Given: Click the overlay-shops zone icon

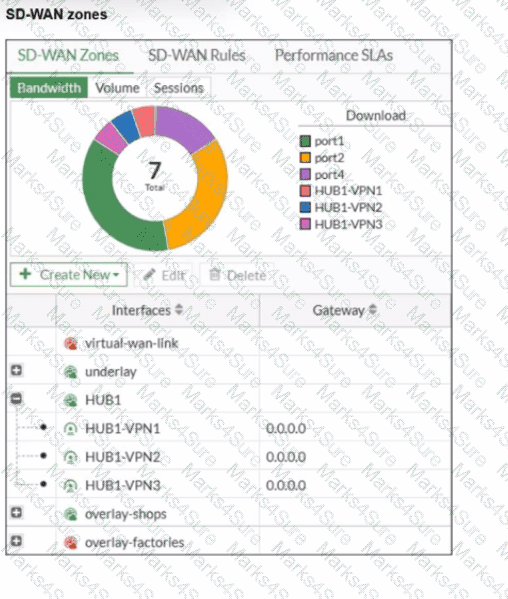Looking at the screenshot, I should (71, 514).
